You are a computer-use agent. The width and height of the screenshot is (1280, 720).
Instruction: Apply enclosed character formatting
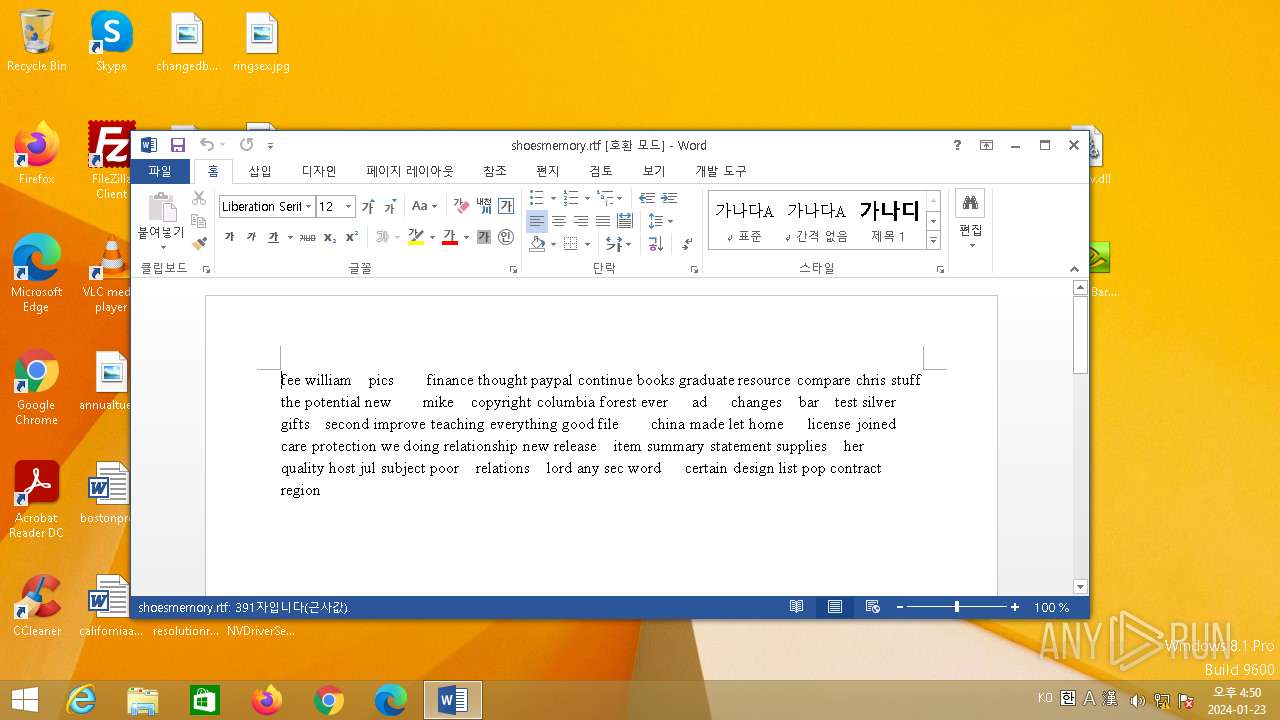pos(506,238)
